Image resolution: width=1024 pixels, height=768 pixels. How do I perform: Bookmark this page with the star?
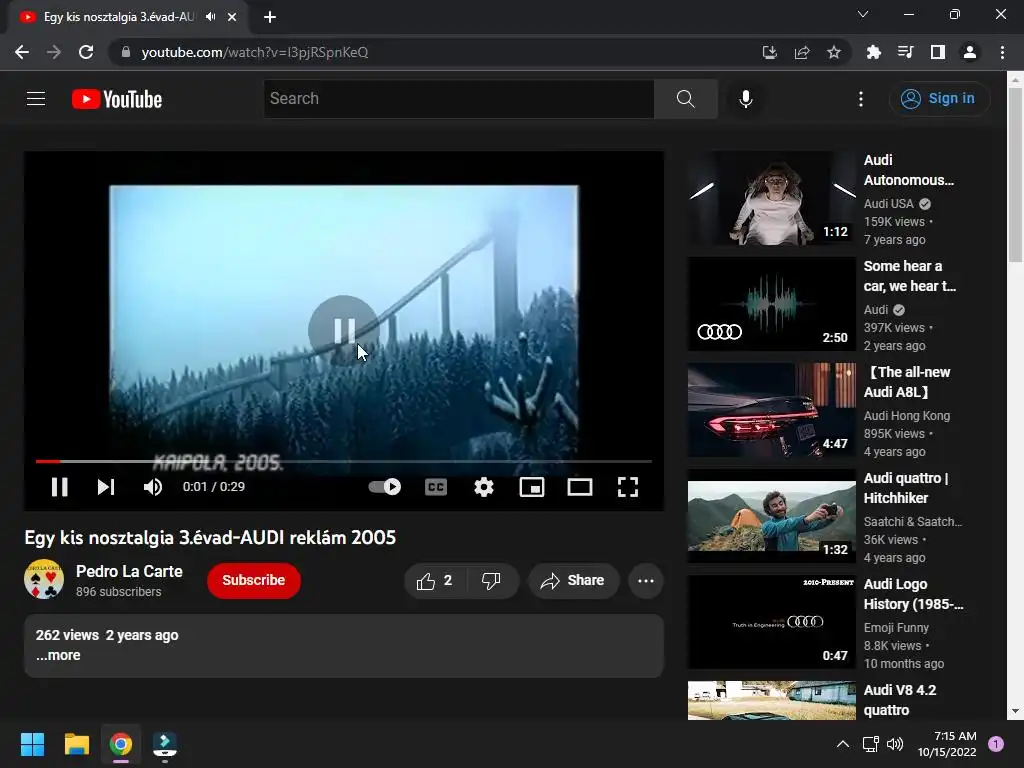coord(834,52)
